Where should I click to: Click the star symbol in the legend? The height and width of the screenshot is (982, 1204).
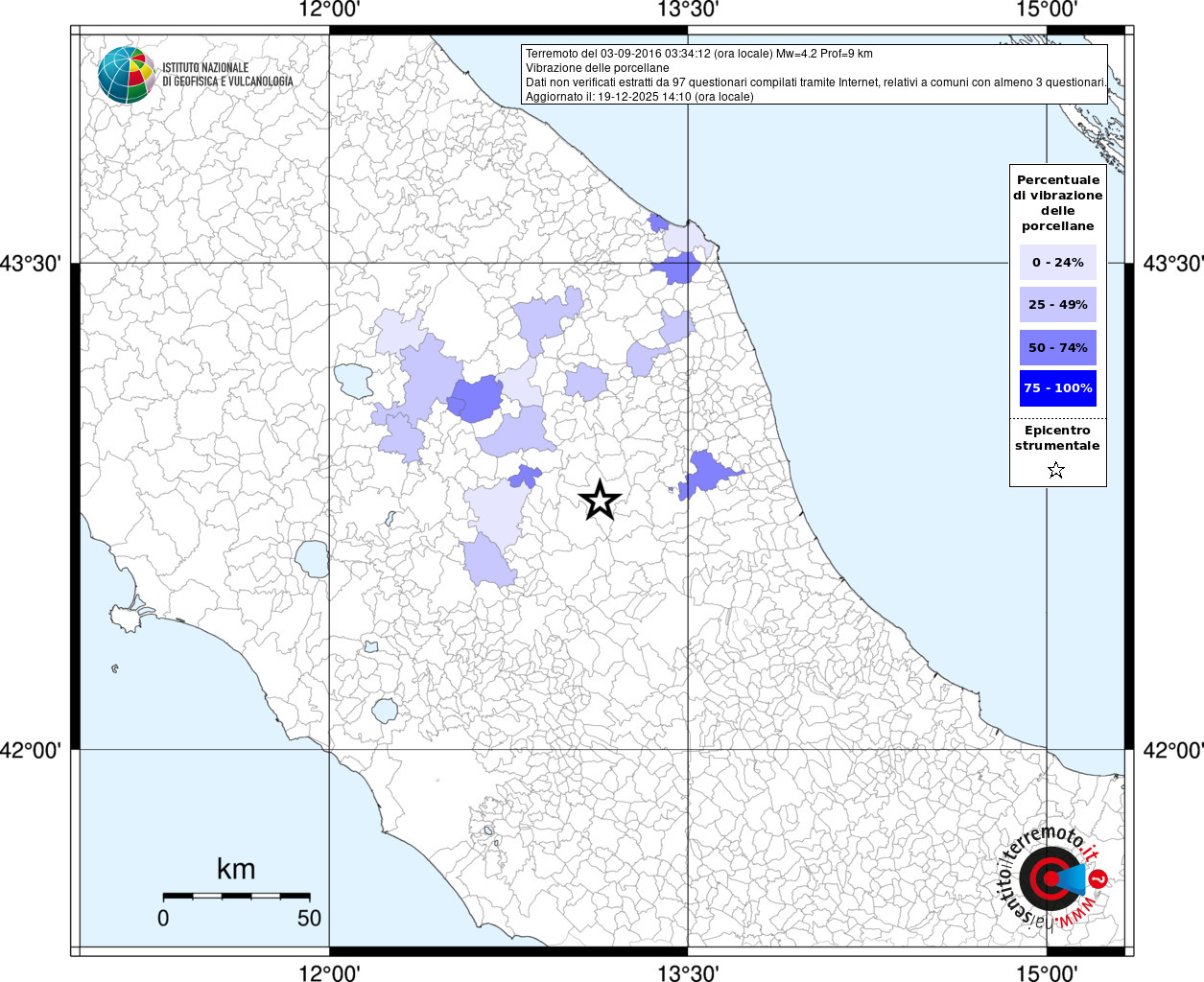pos(1056,470)
